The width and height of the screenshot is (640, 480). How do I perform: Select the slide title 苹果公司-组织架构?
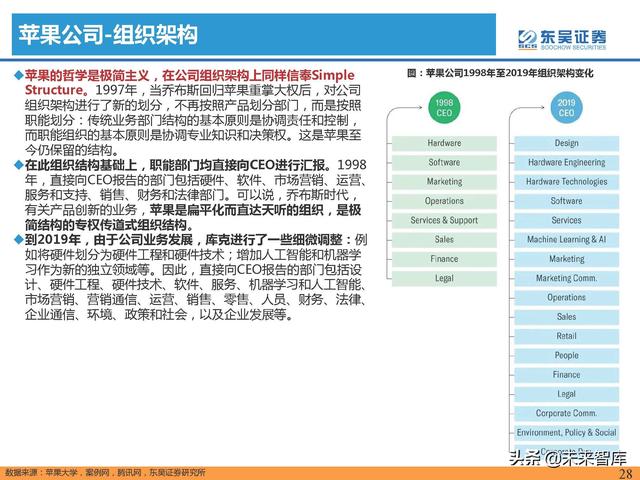[108, 34]
